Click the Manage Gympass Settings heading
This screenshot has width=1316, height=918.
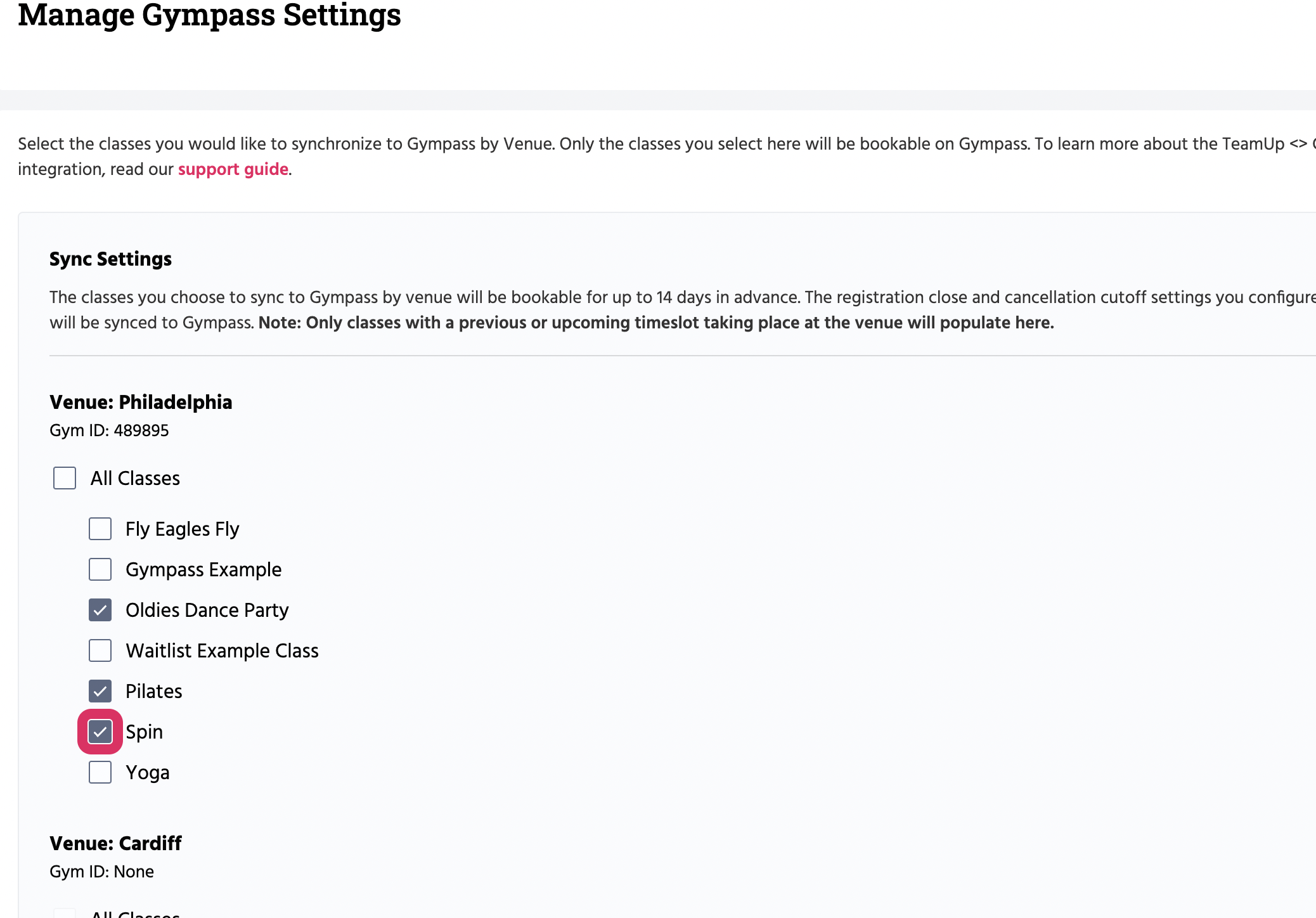click(209, 15)
